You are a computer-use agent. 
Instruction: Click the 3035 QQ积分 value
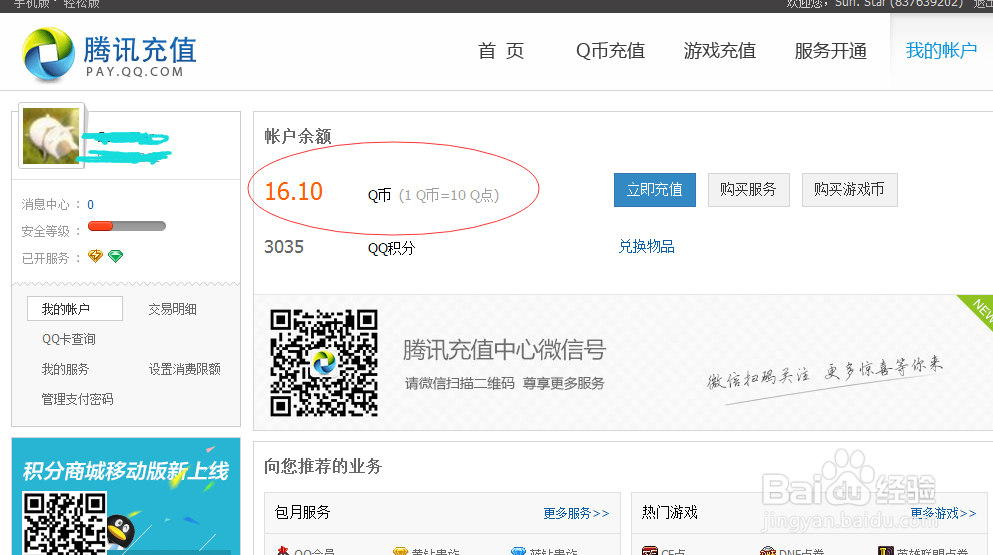pos(284,246)
